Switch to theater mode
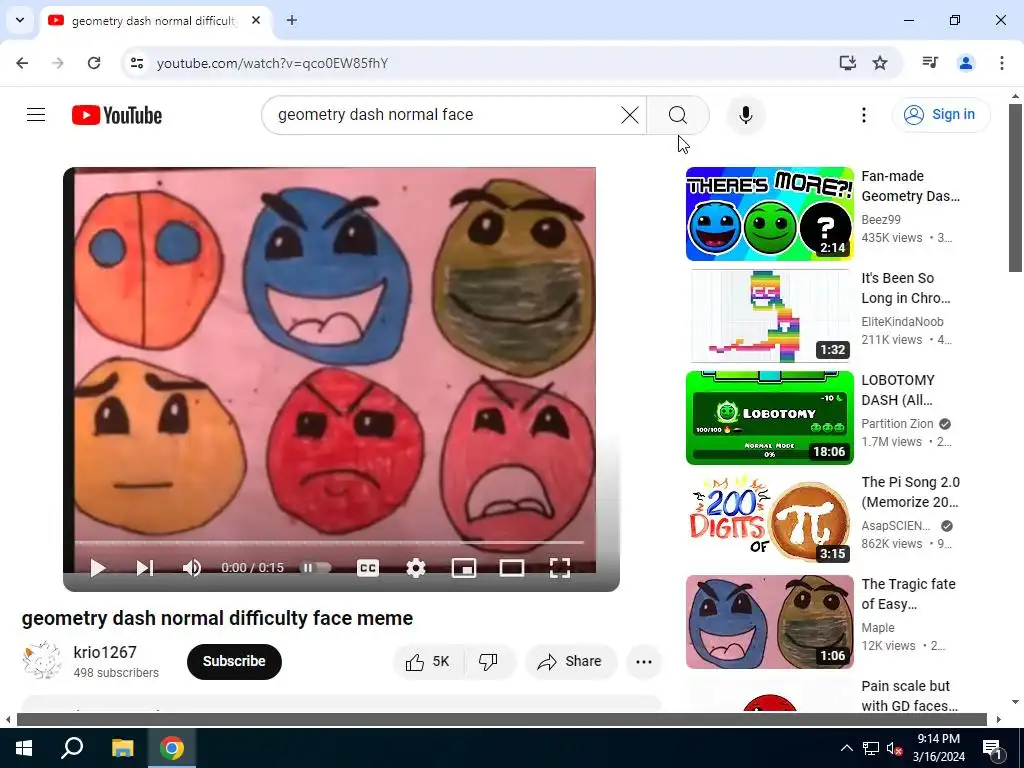 [512, 568]
